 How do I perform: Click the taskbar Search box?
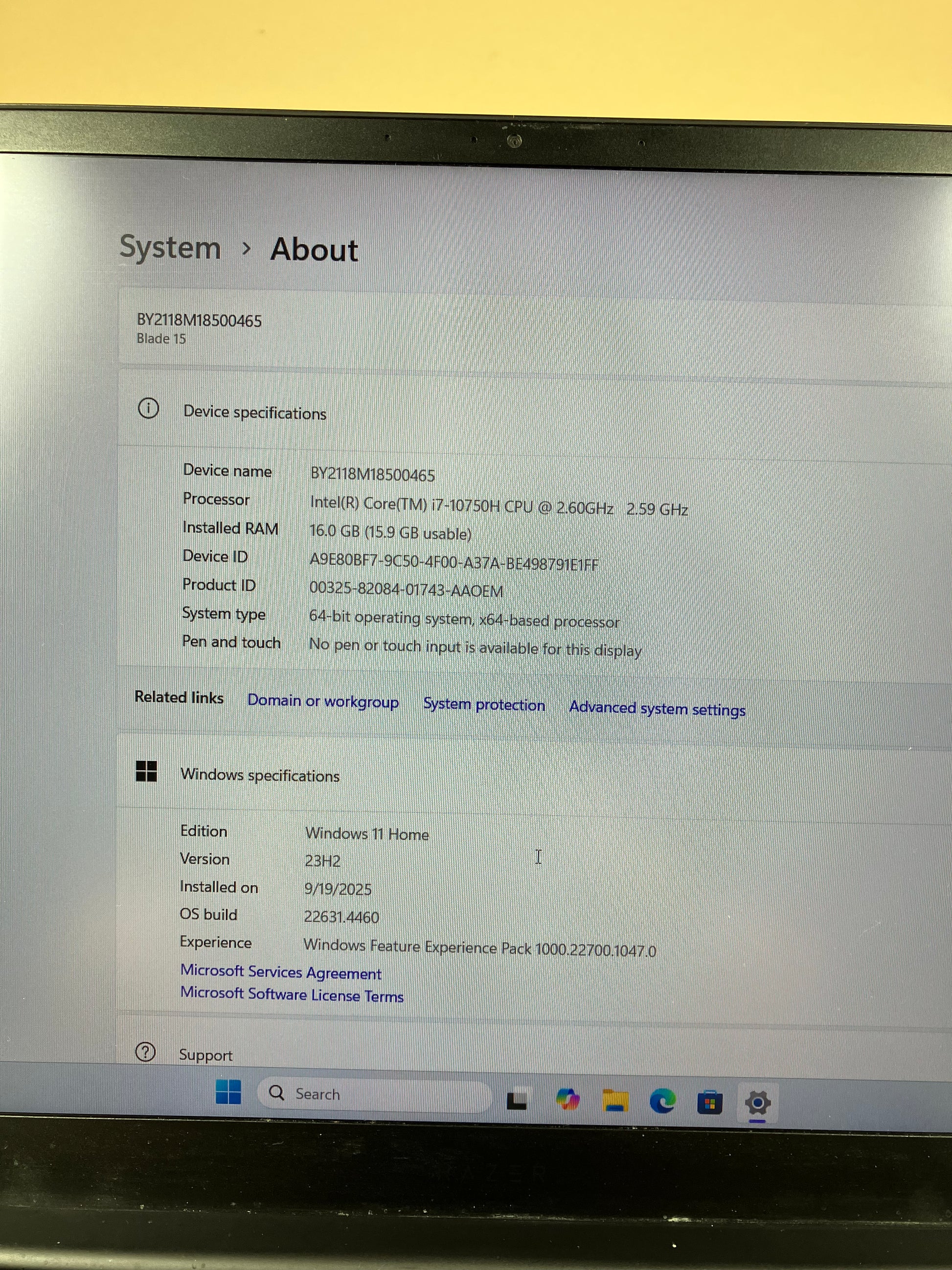click(x=373, y=1094)
